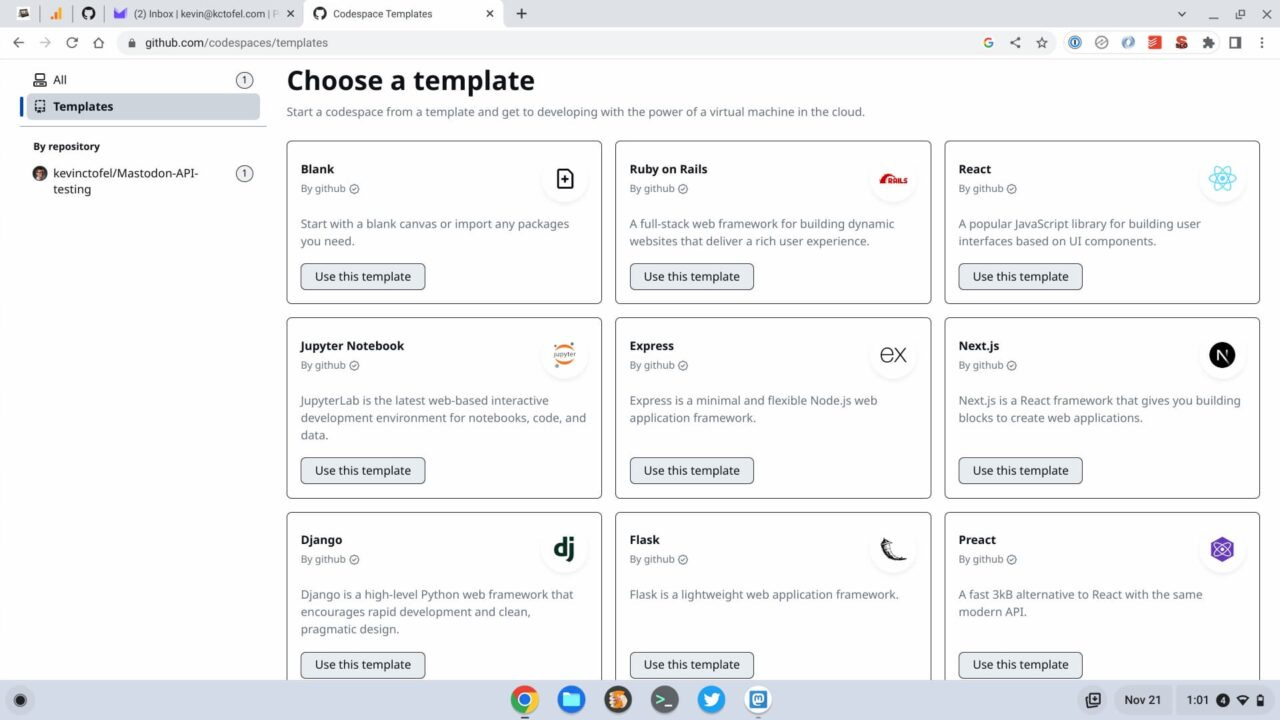Click the Django 'dj' logo icon
Screen dimensions: 1280x720
tap(565, 548)
